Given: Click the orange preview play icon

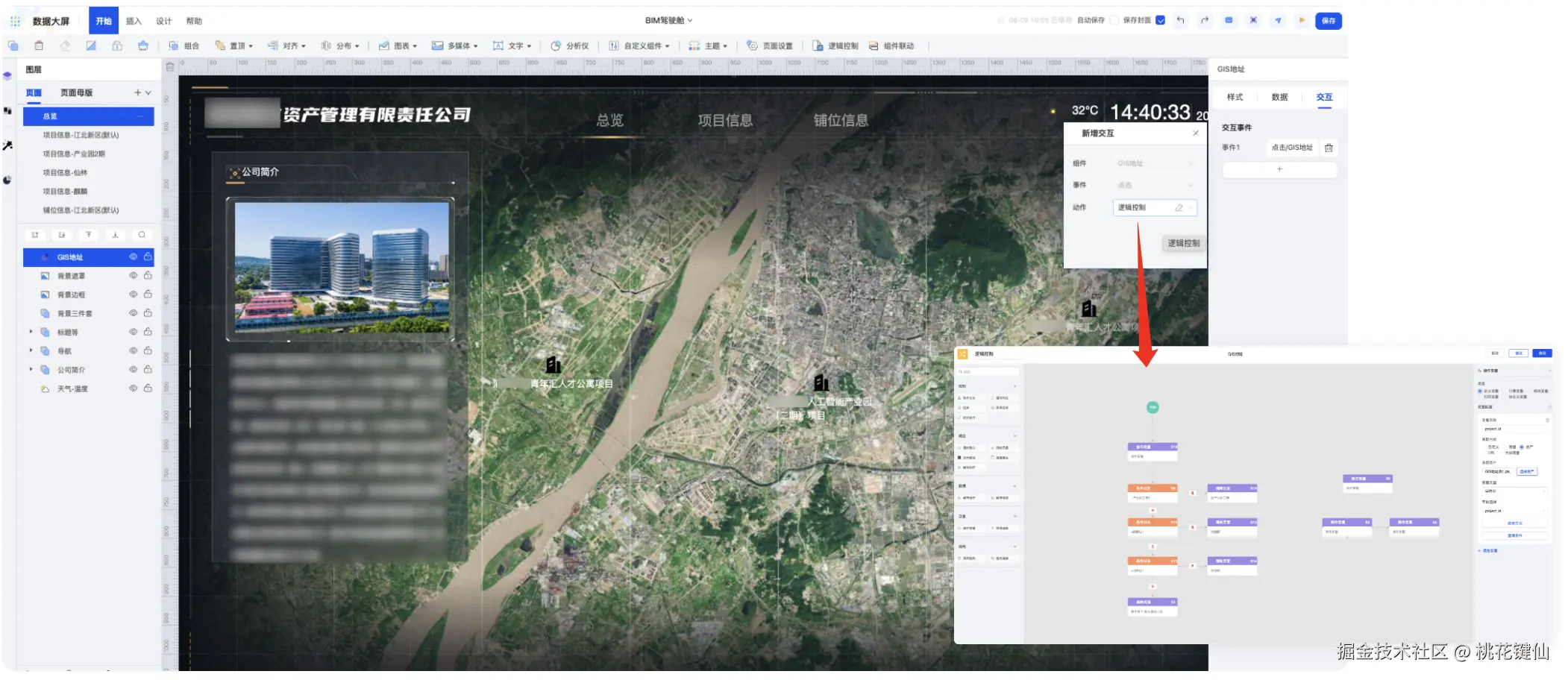Looking at the screenshot, I should [1302, 20].
